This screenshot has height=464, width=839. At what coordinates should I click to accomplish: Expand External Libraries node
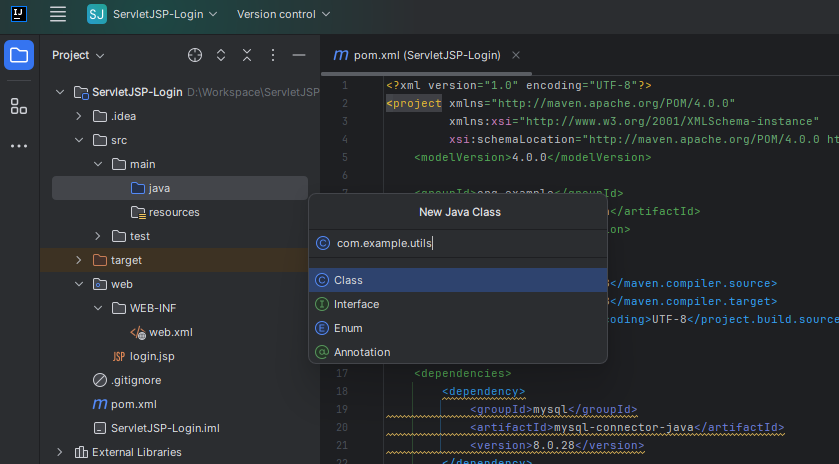(x=60, y=452)
